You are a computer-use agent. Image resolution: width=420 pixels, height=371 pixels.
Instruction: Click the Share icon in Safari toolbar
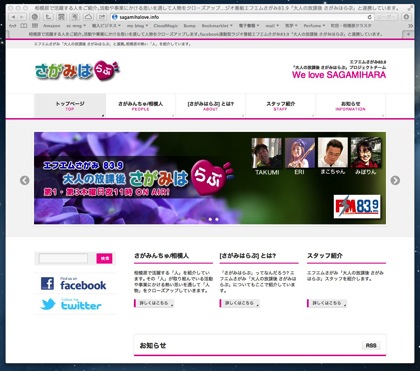pyautogui.click(x=101, y=17)
